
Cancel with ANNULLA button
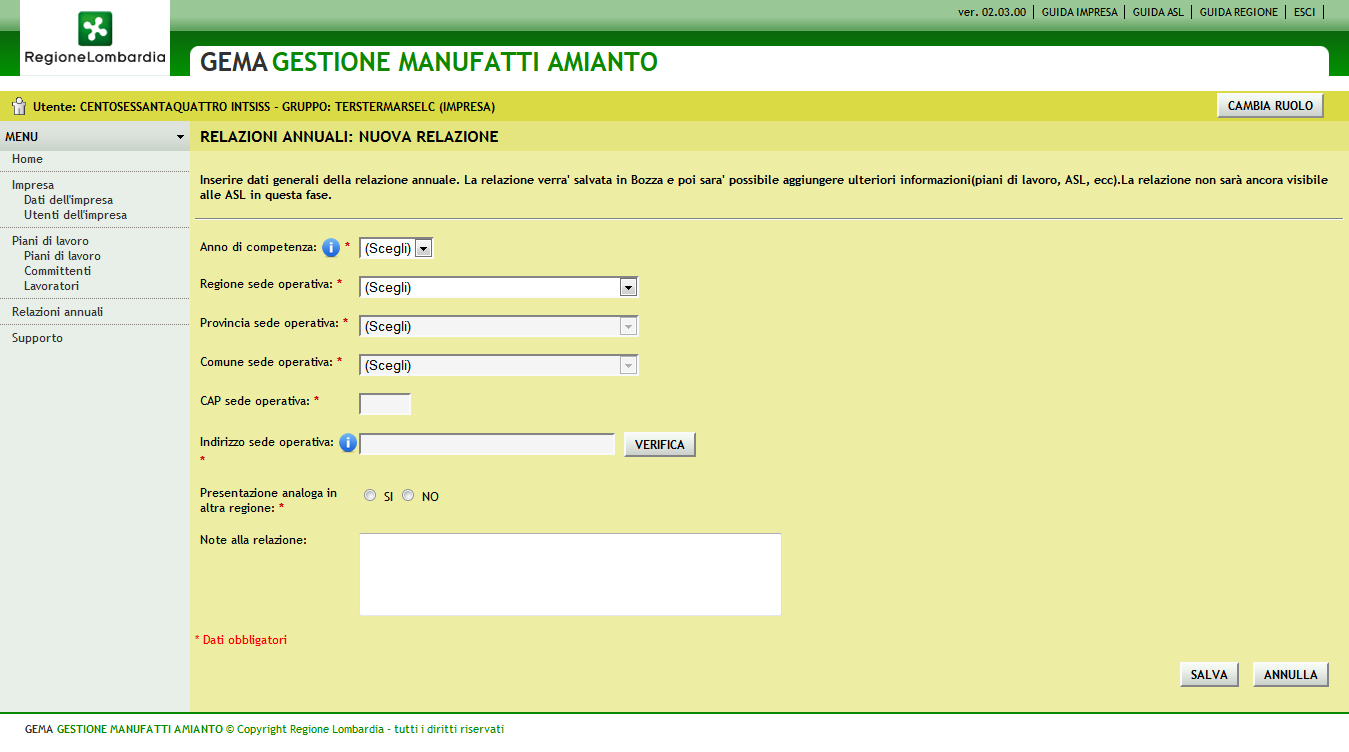coord(1291,675)
